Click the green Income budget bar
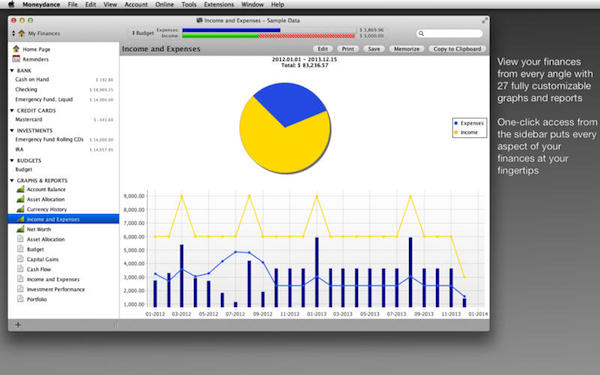 pos(220,36)
